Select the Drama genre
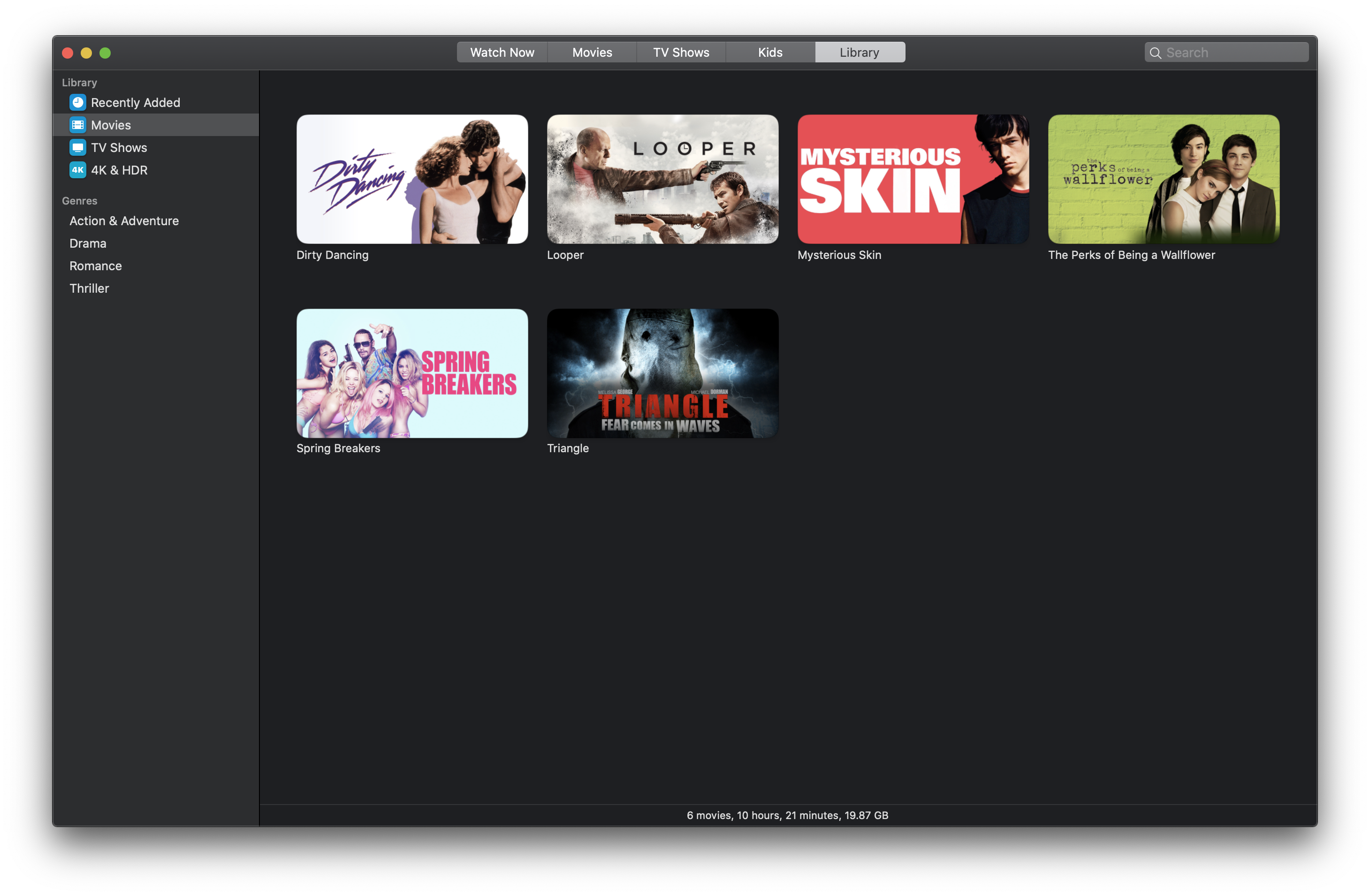The width and height of the screenshot is (1370, 896). [x=87, y=243]
